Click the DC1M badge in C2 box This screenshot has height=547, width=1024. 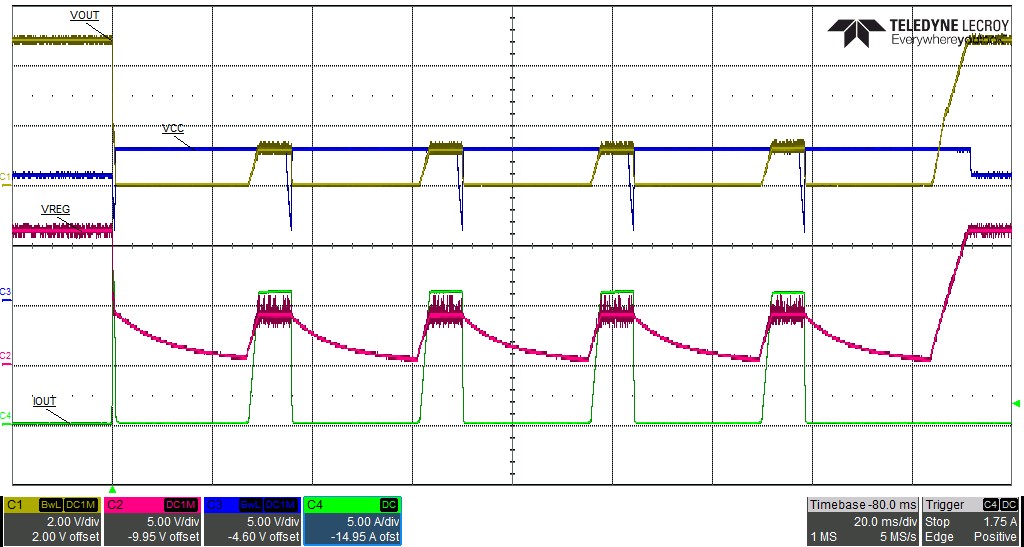point(180,505)
